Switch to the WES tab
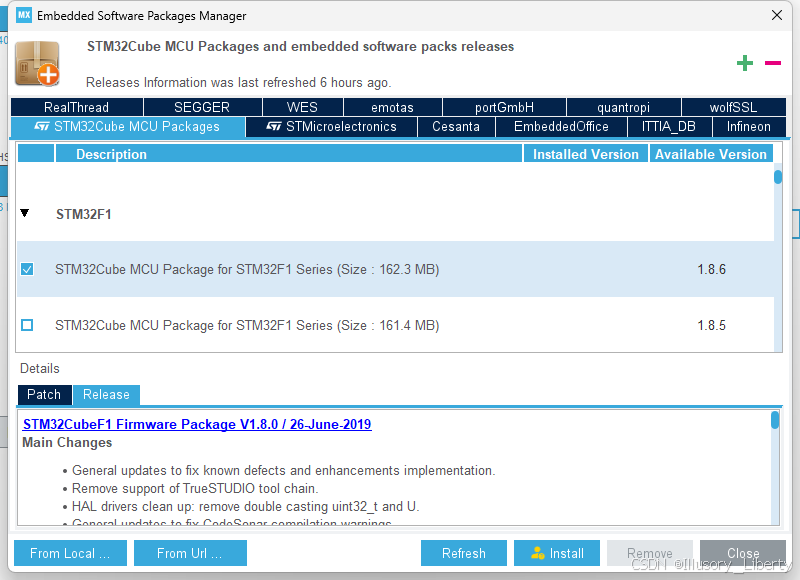Viewport: 800px width, 580px height. (x=303, y=107)
